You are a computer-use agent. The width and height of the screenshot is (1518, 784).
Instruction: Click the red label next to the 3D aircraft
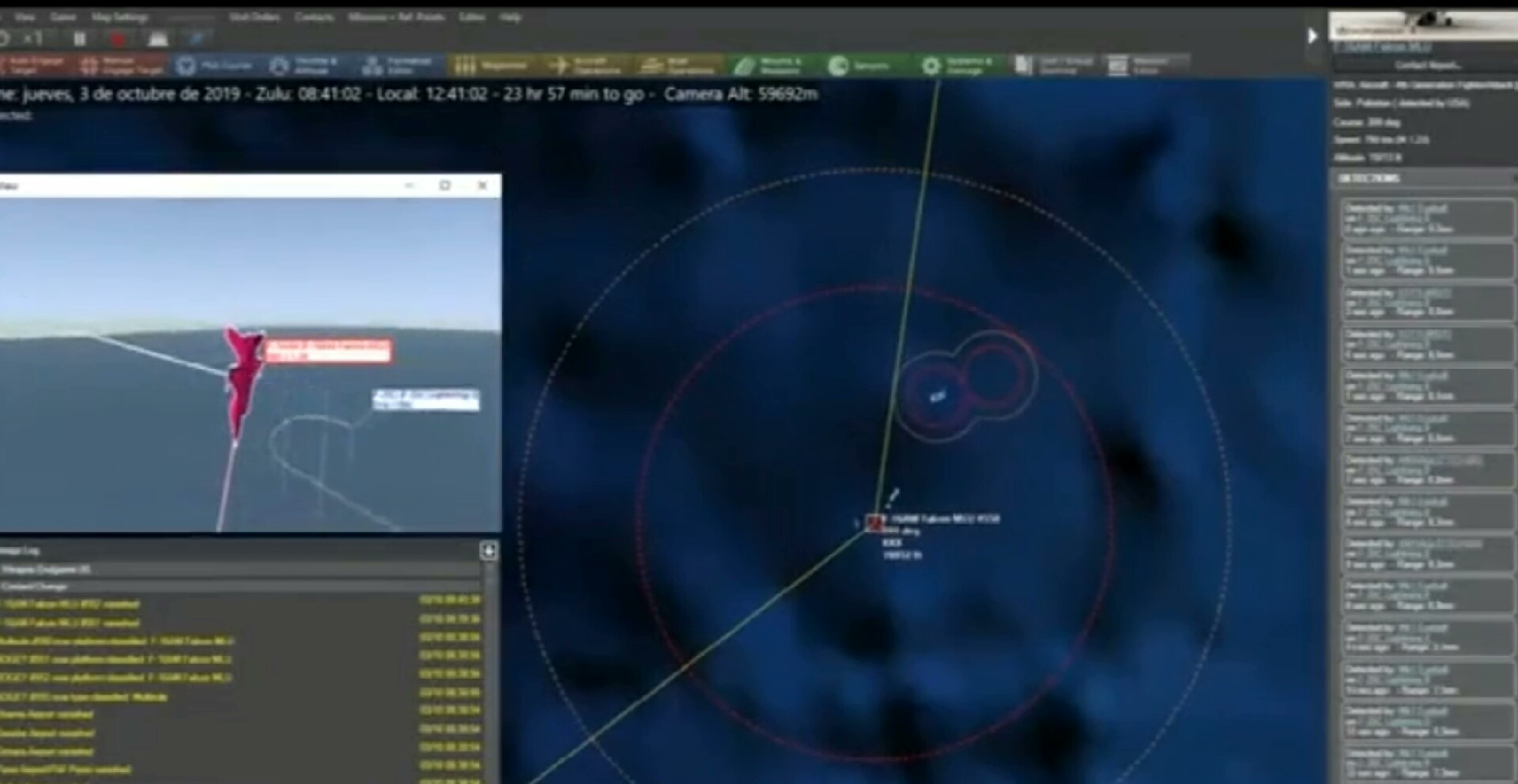tap(328, 351)
